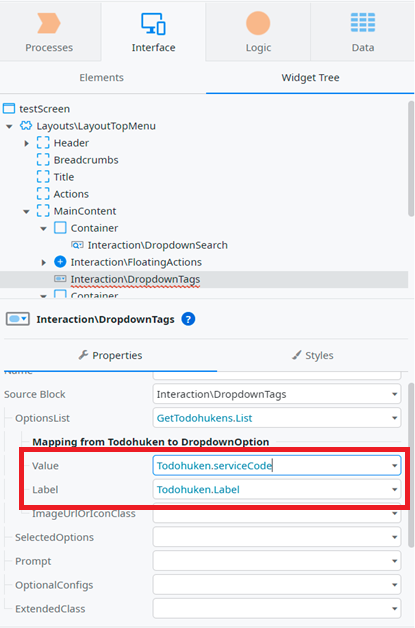Click the Prompt property input field
This screenshot has width=415, height=628.
coord(277,561)
